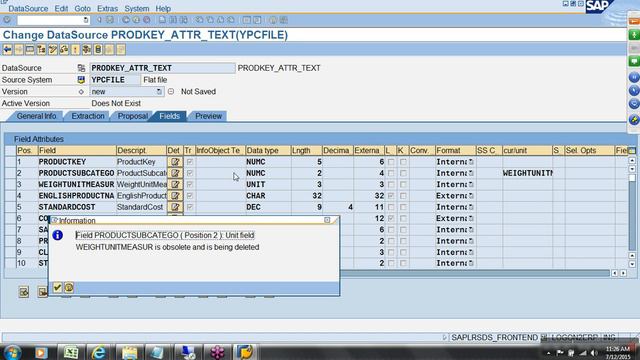The image size is (640, 360).
Task: Toggle the L checkbox for PRODUCTKEY row
Action: (x=391, y=162)
